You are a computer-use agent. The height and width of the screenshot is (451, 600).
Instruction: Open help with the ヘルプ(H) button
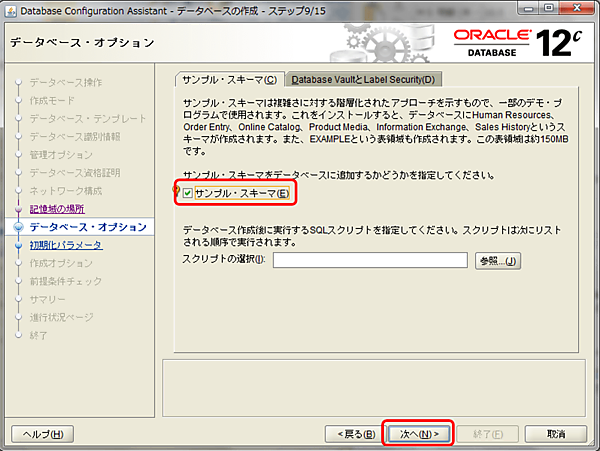coord(42,434)
